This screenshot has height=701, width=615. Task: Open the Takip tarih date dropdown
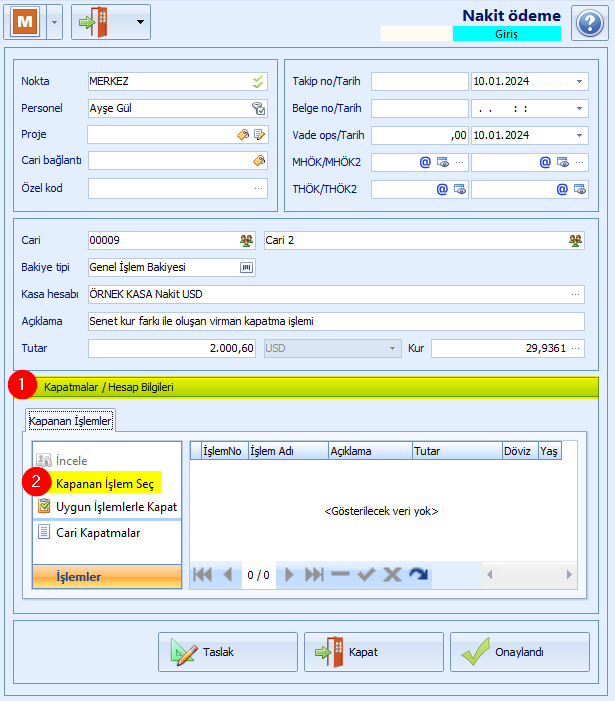tap(579, 81)
